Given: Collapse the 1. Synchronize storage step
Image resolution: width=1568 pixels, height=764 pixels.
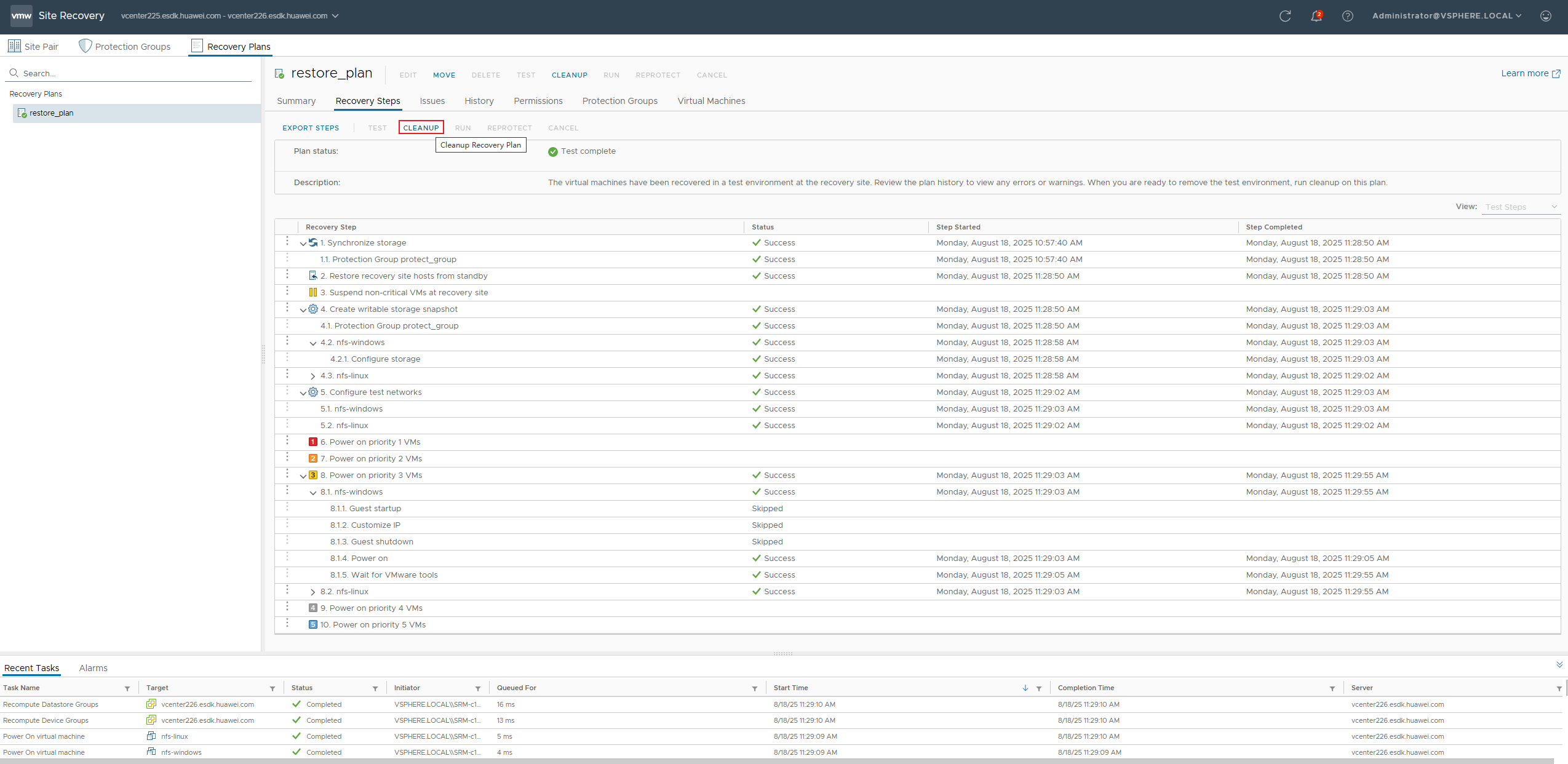Looking at the screenshot, I should click(303, 244).
